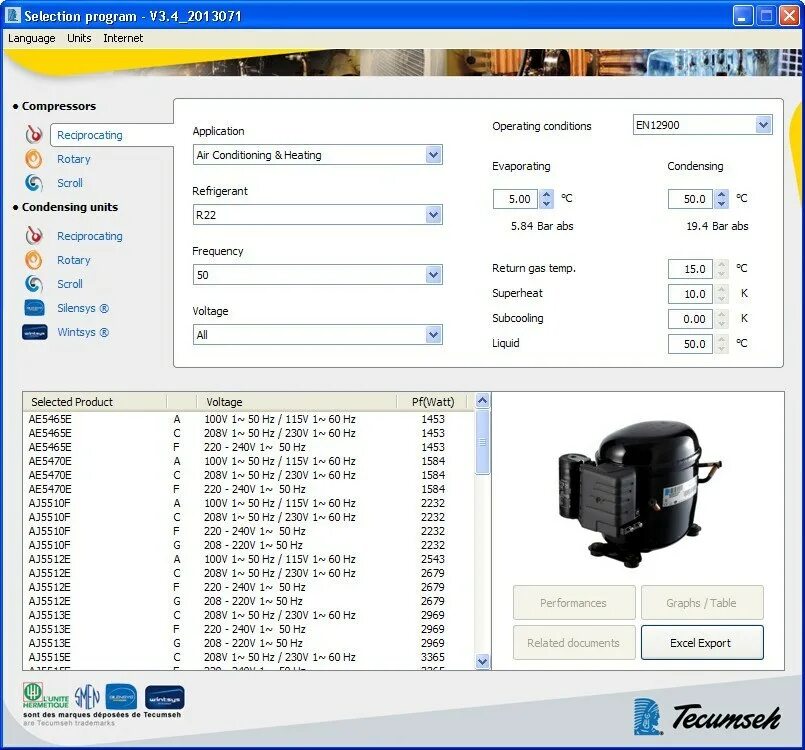Click the Tecumseh brand logo
Image resolution: width=805 pixels, height=750 pixels.
tap(707, 716)
